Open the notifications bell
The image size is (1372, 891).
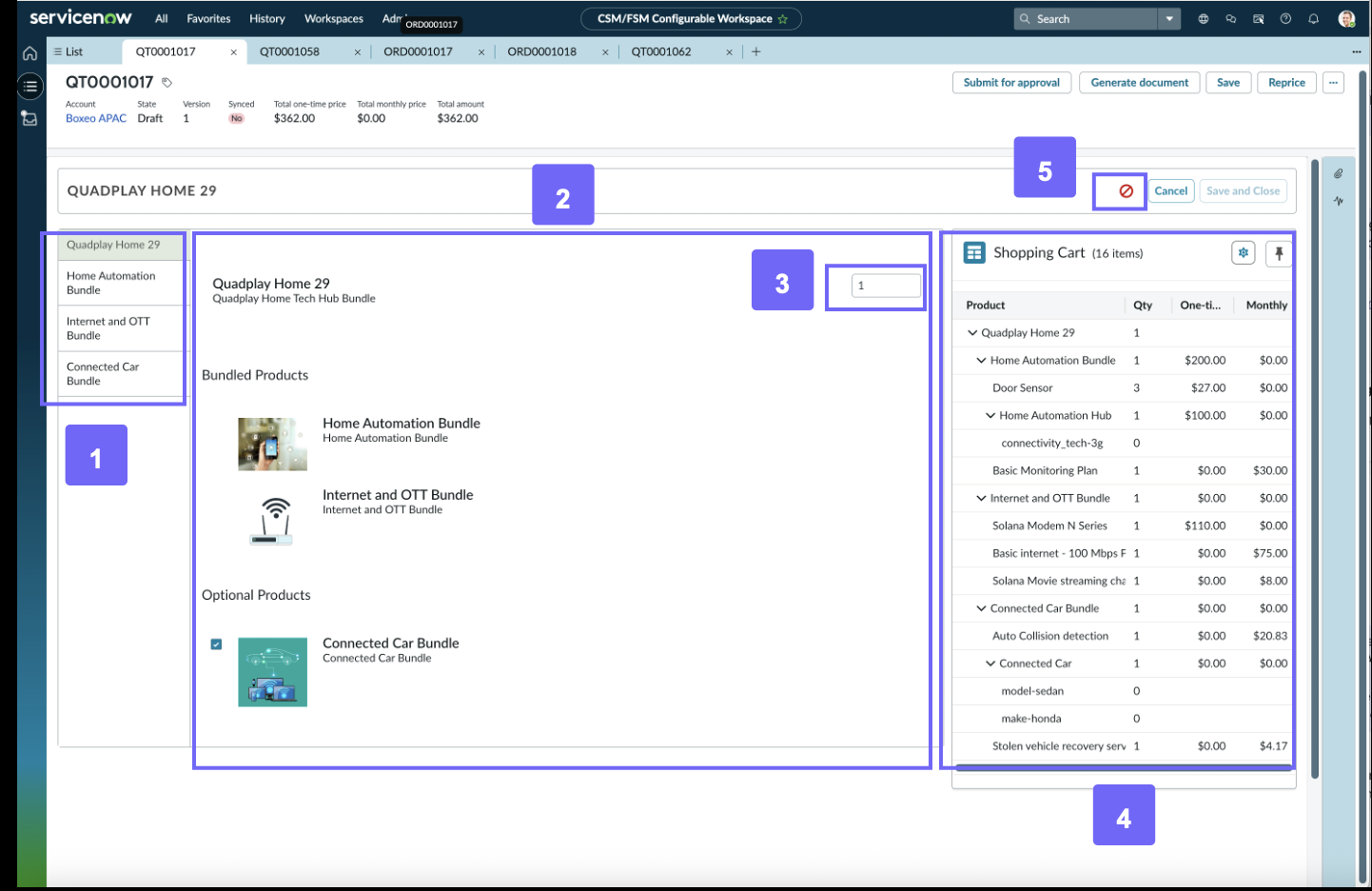[x=1314, y=19]
